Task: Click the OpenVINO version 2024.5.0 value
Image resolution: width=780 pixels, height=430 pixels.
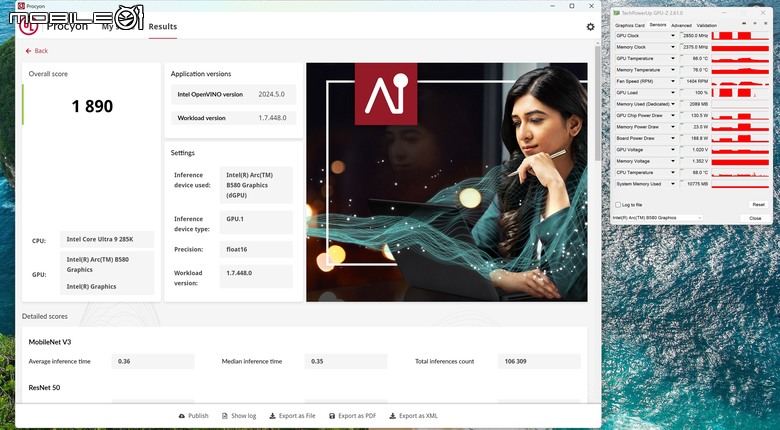Action: 272,95
